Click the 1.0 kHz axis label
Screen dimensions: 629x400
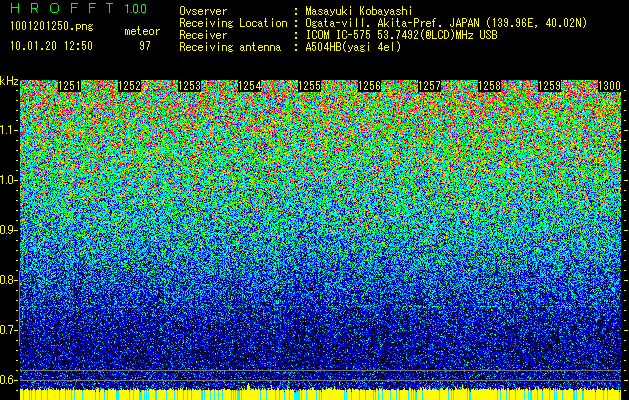point(8,180)
